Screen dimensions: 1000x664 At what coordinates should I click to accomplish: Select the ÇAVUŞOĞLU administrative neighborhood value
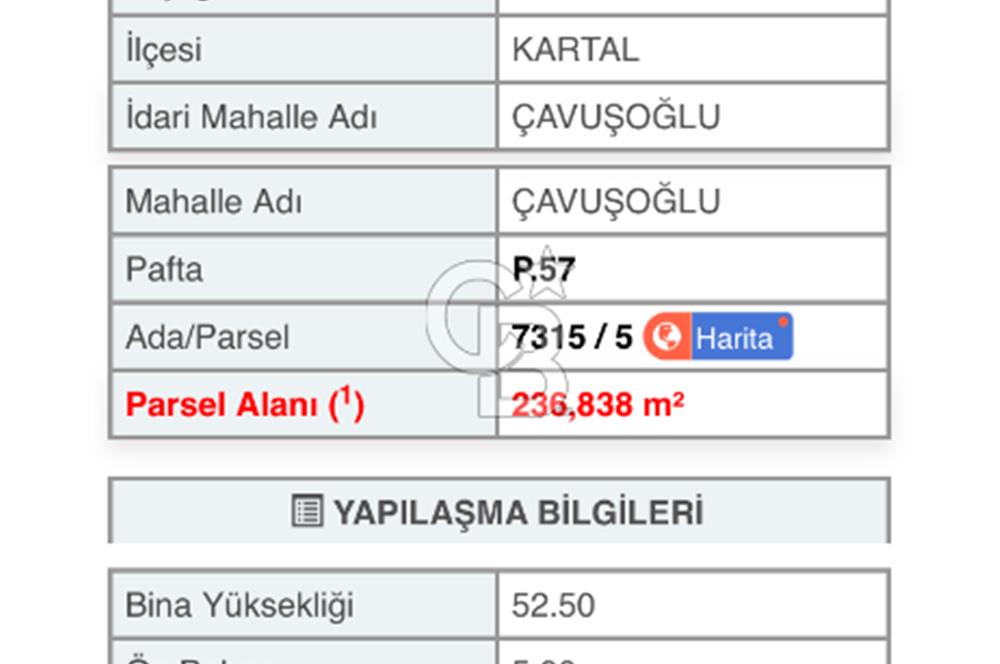coord(617,116)
